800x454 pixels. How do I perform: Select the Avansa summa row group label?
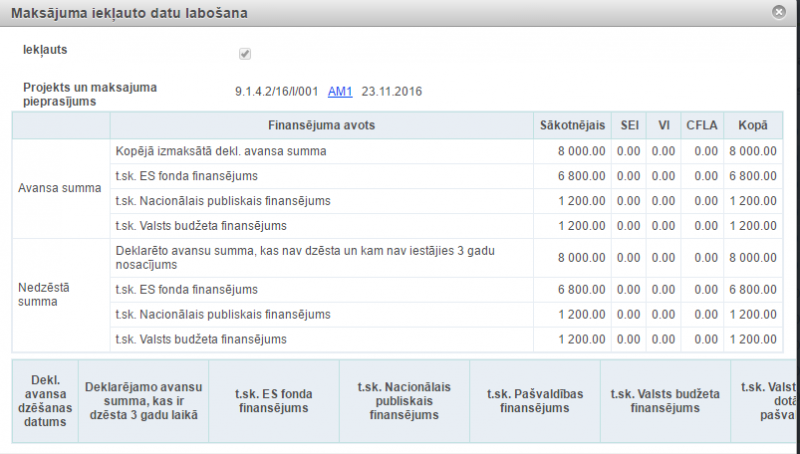(x=60, y=188)
